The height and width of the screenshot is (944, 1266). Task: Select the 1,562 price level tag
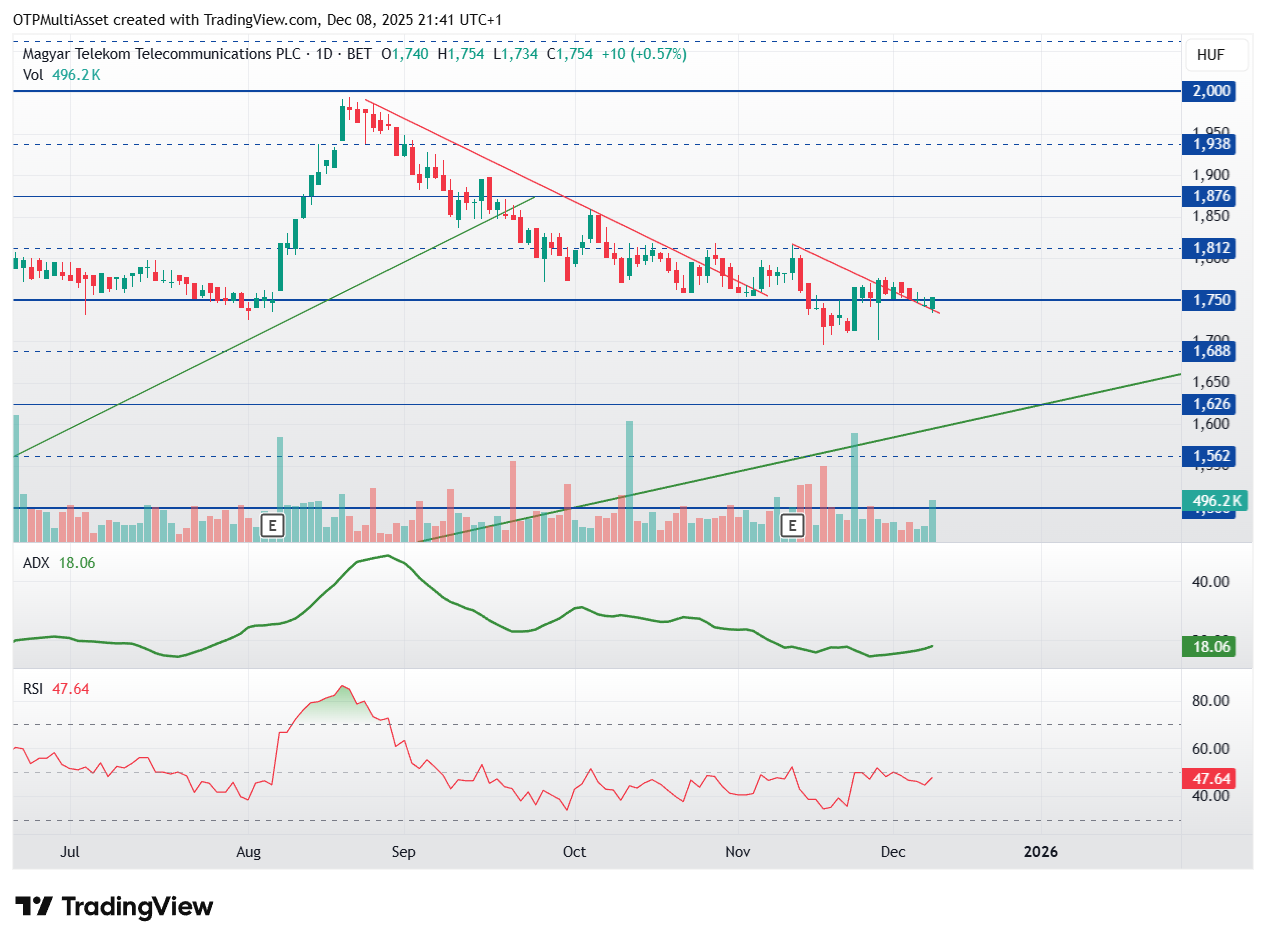coord(1208,456)
